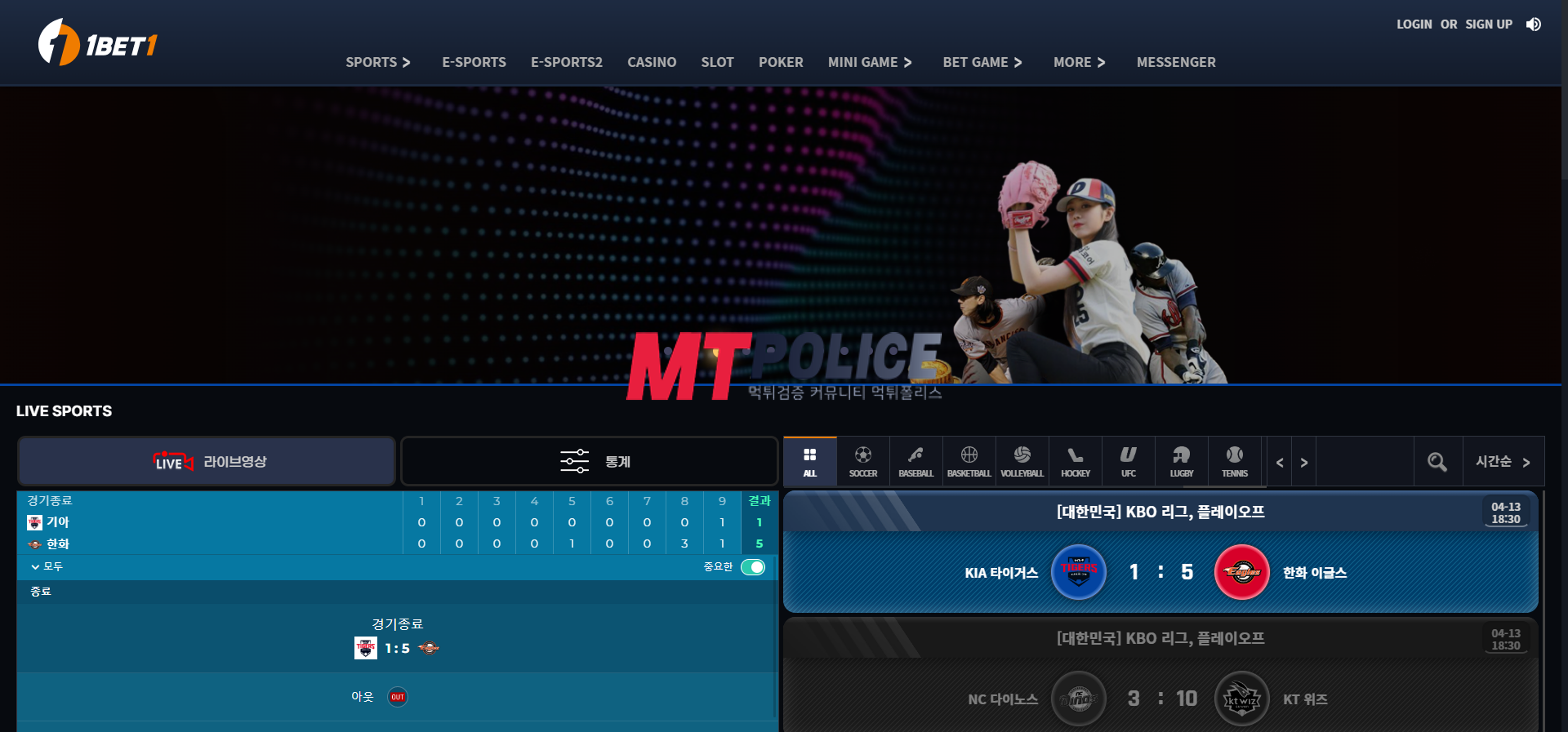Click the LOGIN link
The width and height of the screenshot is (1568, 732).
click(x=1414, y=24)
